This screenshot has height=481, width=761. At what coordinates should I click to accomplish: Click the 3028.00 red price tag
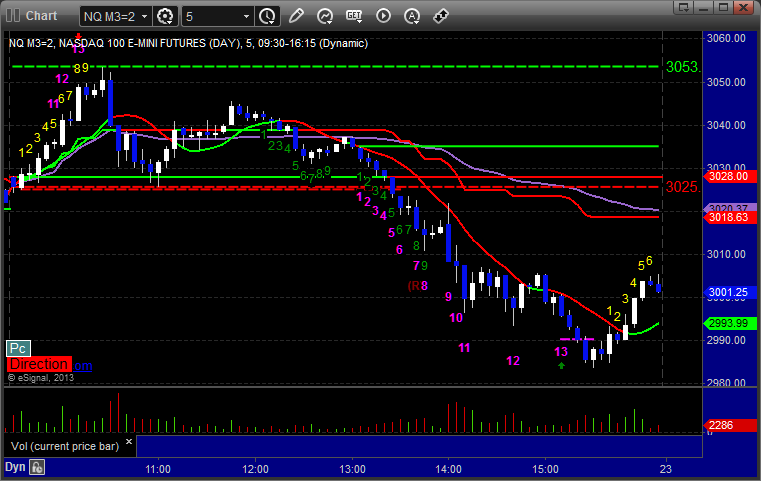(729, 176)
